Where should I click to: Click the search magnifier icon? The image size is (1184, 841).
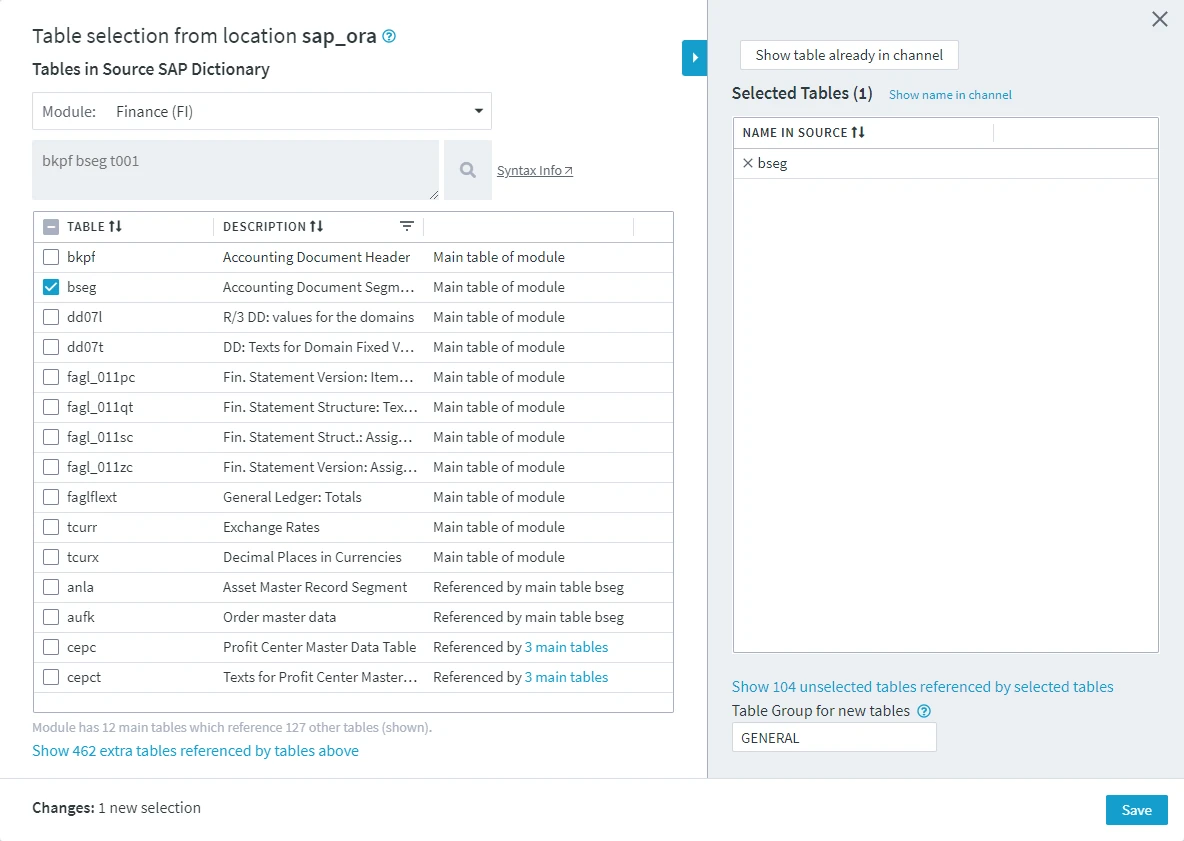point(466,169)
